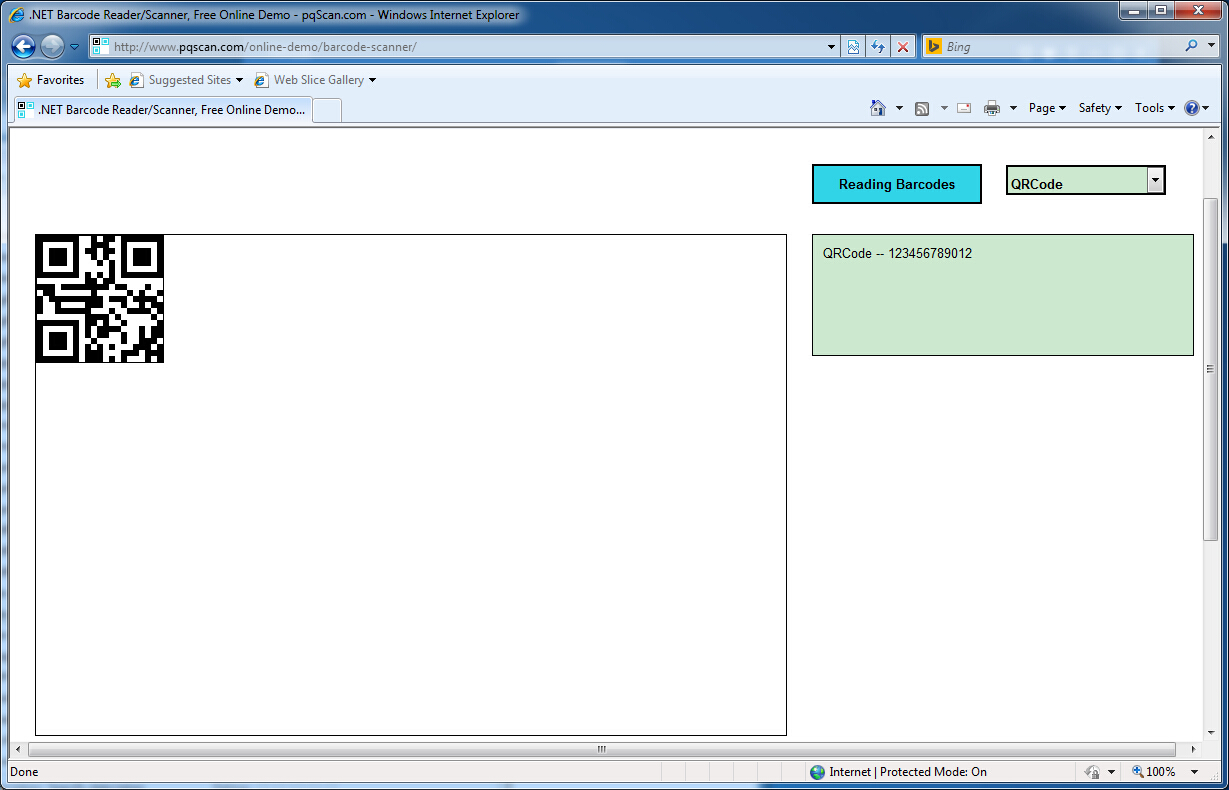Click the browser Back arrow button

coord(24,46)
